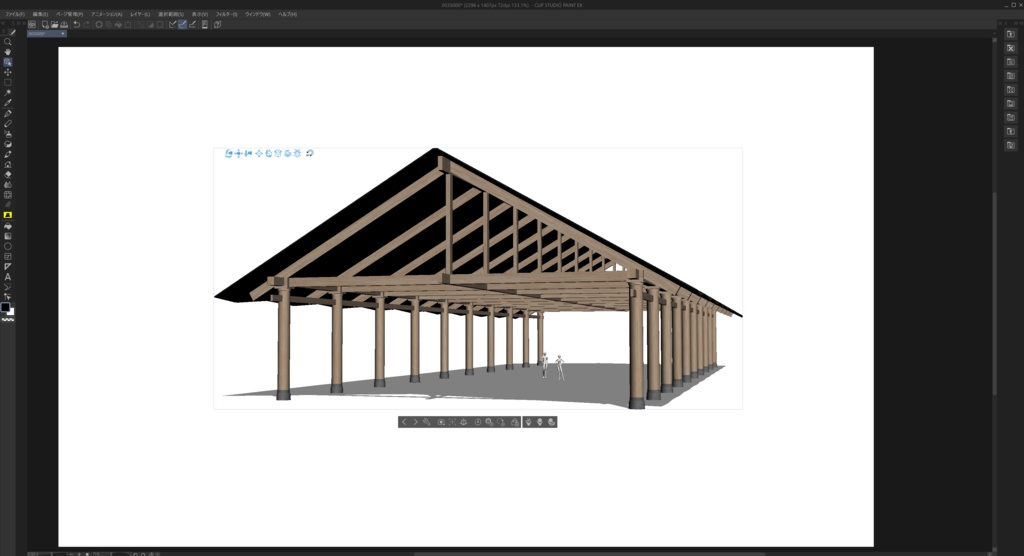Select next 3D object in object launcher
The height and width of the screenshot is (556, 1024).
[415, 423]
